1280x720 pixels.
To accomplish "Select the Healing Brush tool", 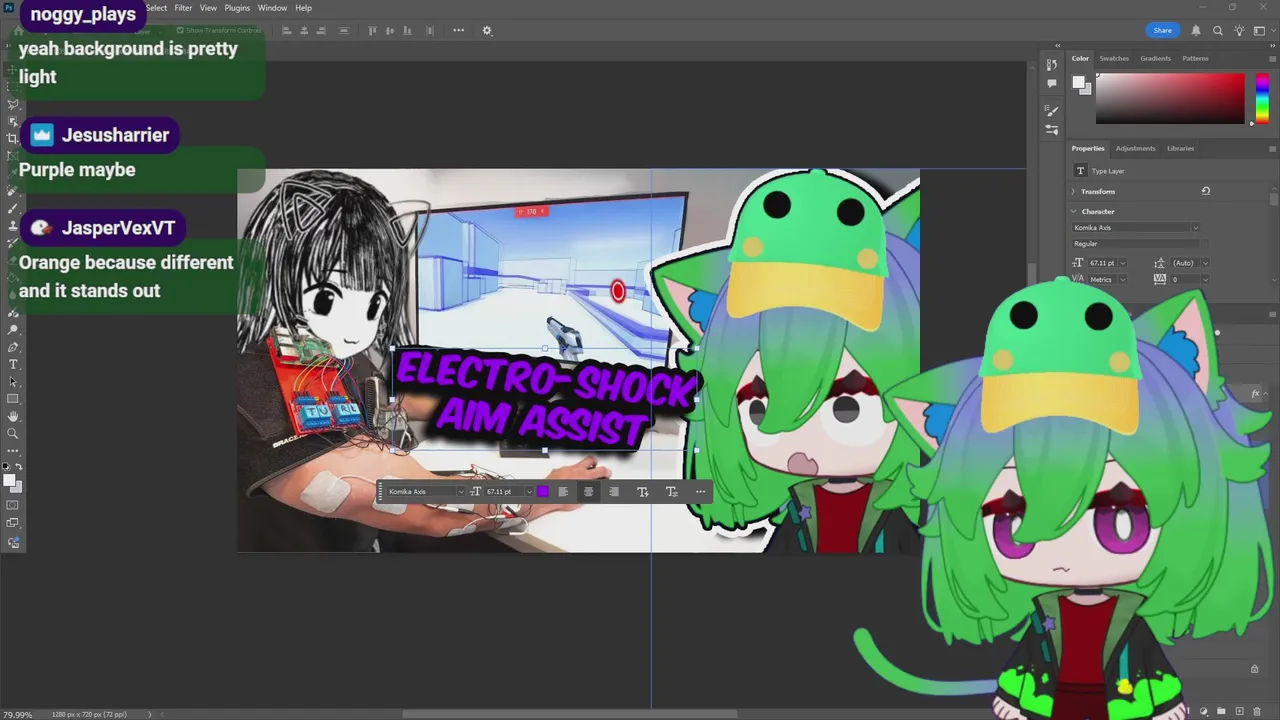I will tap(13, 190).
